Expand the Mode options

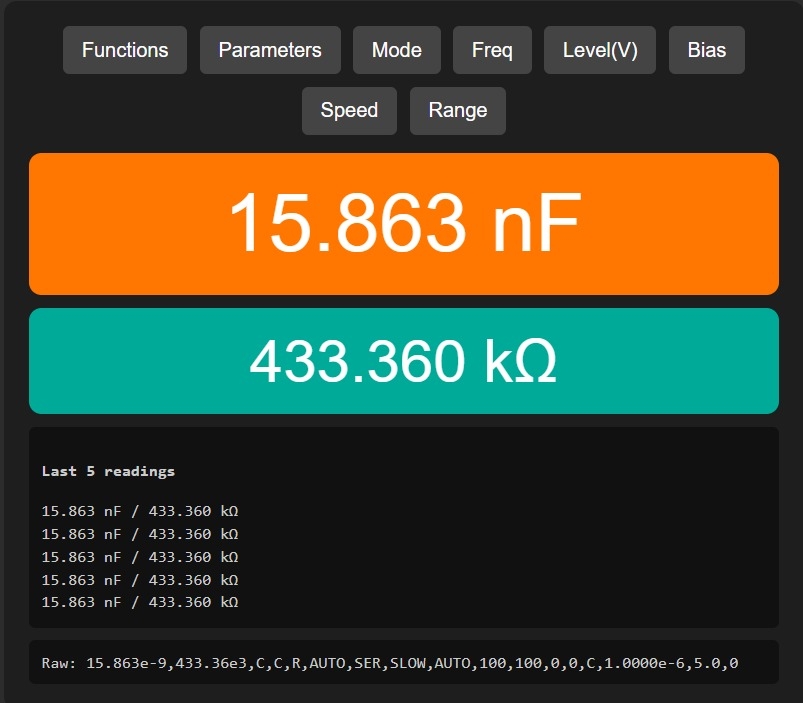tap(396, 50)
